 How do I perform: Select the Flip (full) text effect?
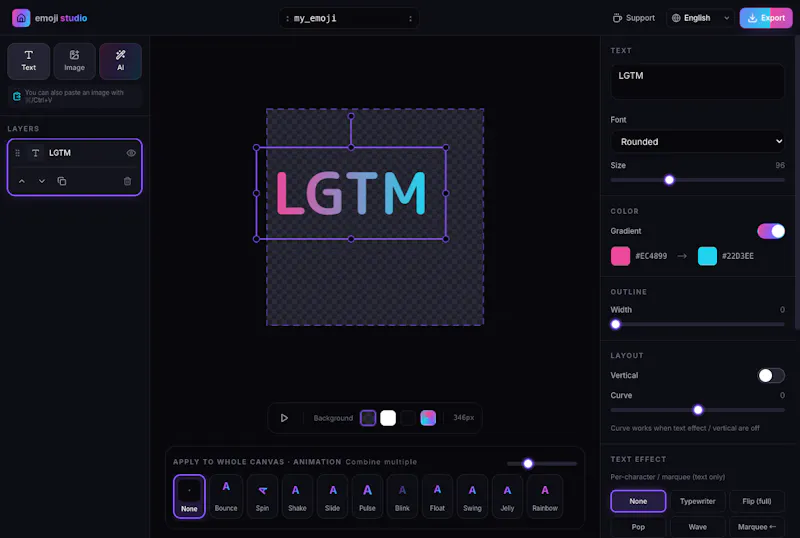coord(757,501)
